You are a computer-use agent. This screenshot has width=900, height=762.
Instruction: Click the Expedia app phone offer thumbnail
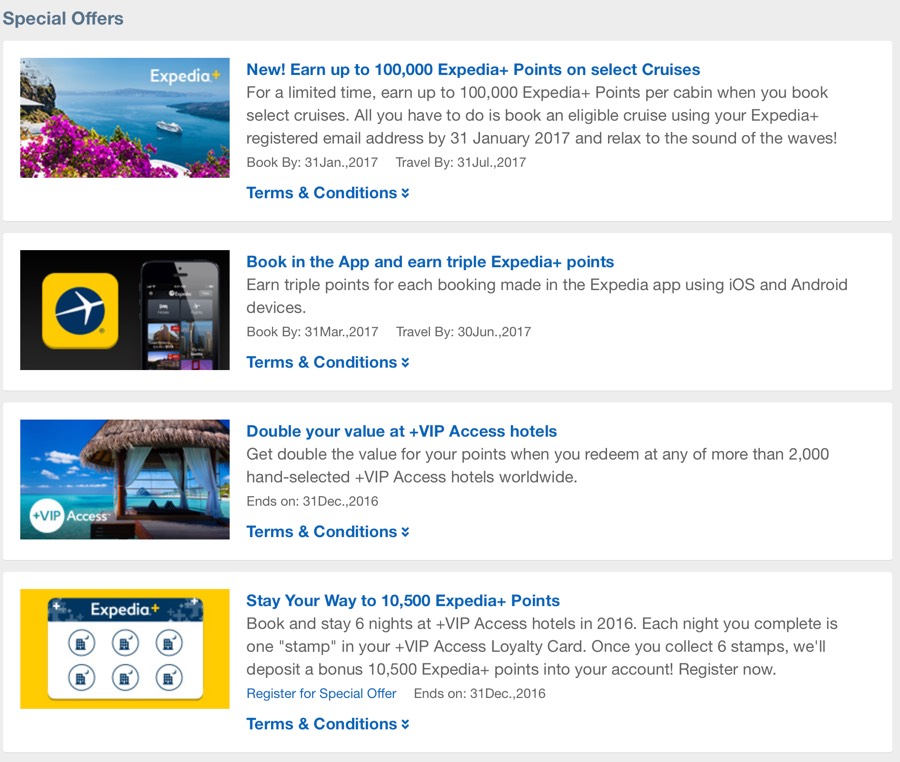coord(125,310)
